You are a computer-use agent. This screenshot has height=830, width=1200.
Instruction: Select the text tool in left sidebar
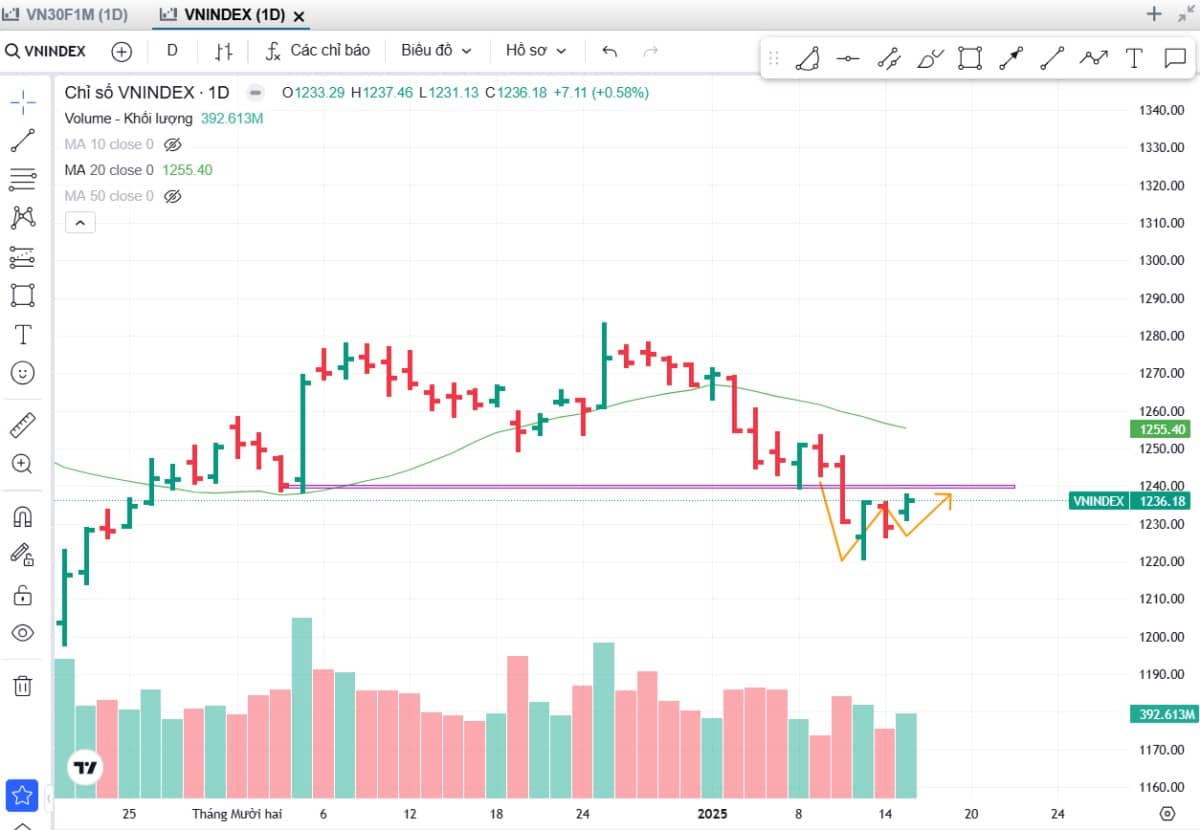(23, 334)
